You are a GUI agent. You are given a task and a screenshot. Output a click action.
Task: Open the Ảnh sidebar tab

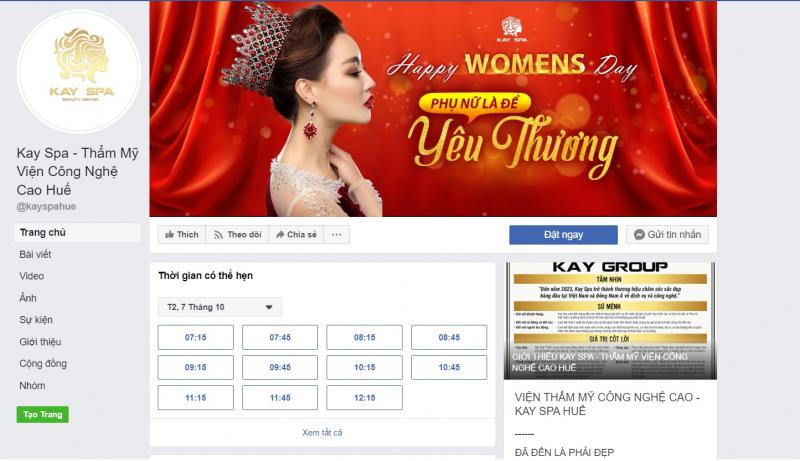(x=28, y=298)
